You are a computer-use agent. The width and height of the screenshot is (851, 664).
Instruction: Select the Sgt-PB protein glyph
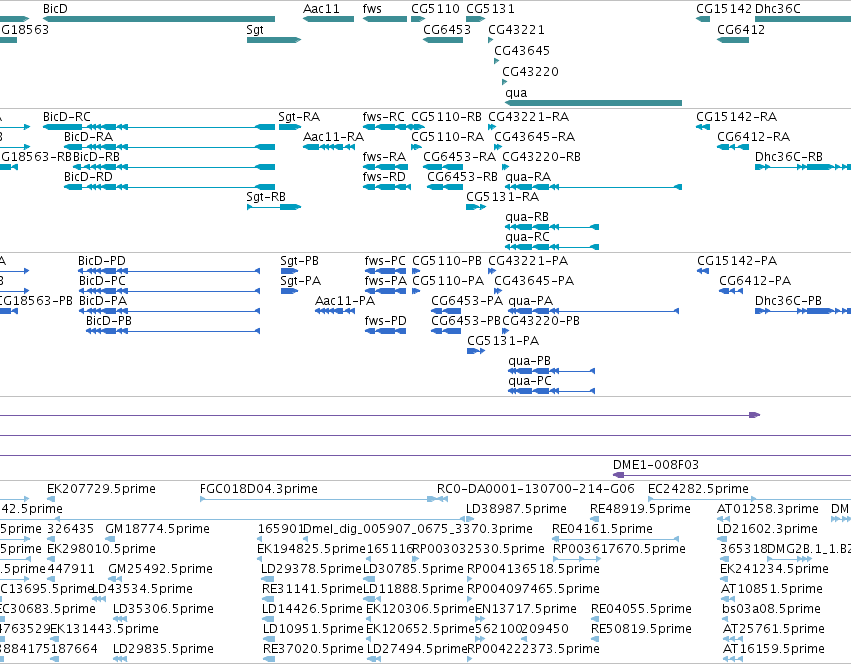click(289, 271)
